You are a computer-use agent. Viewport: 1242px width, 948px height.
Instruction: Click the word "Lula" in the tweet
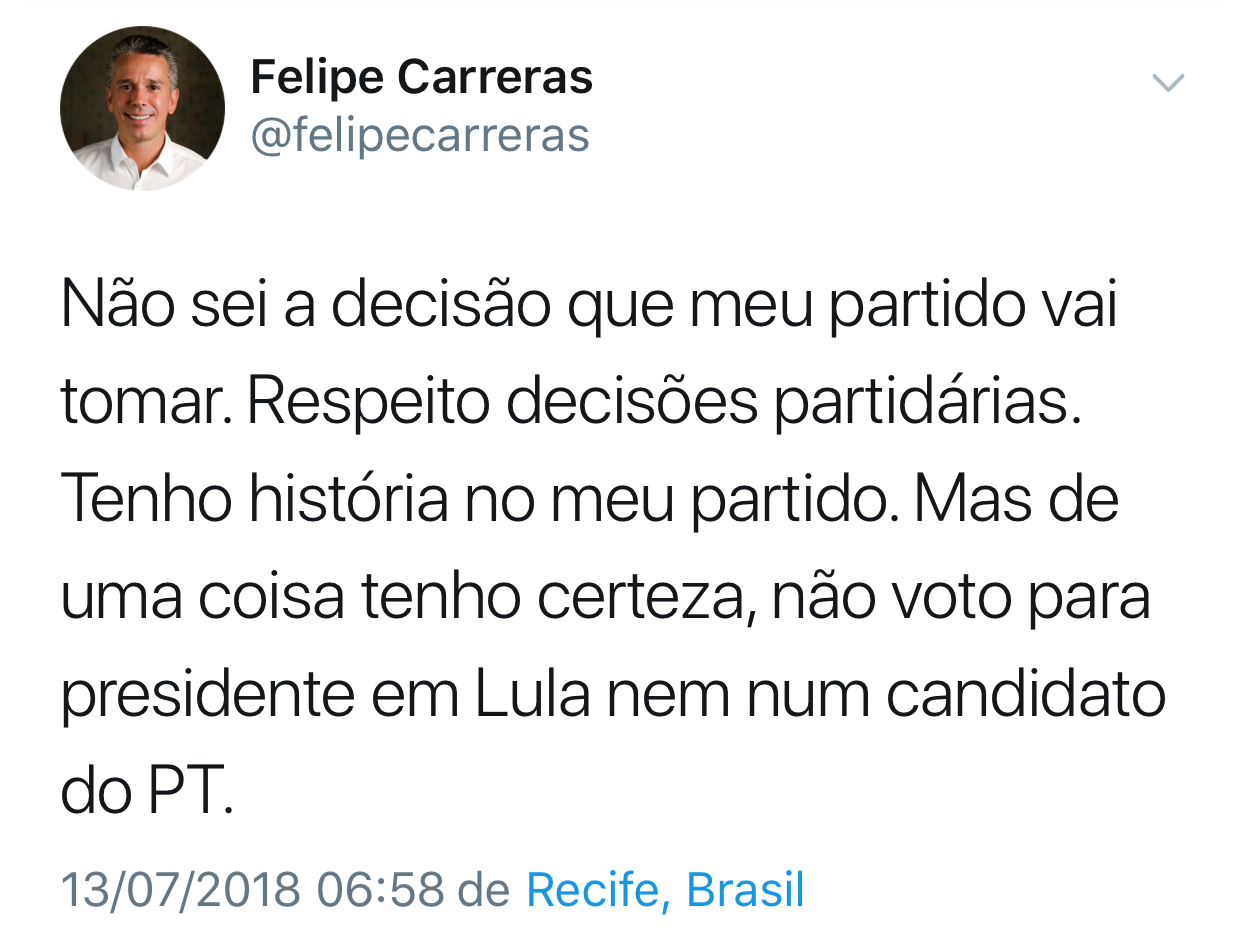pos(533,695)
